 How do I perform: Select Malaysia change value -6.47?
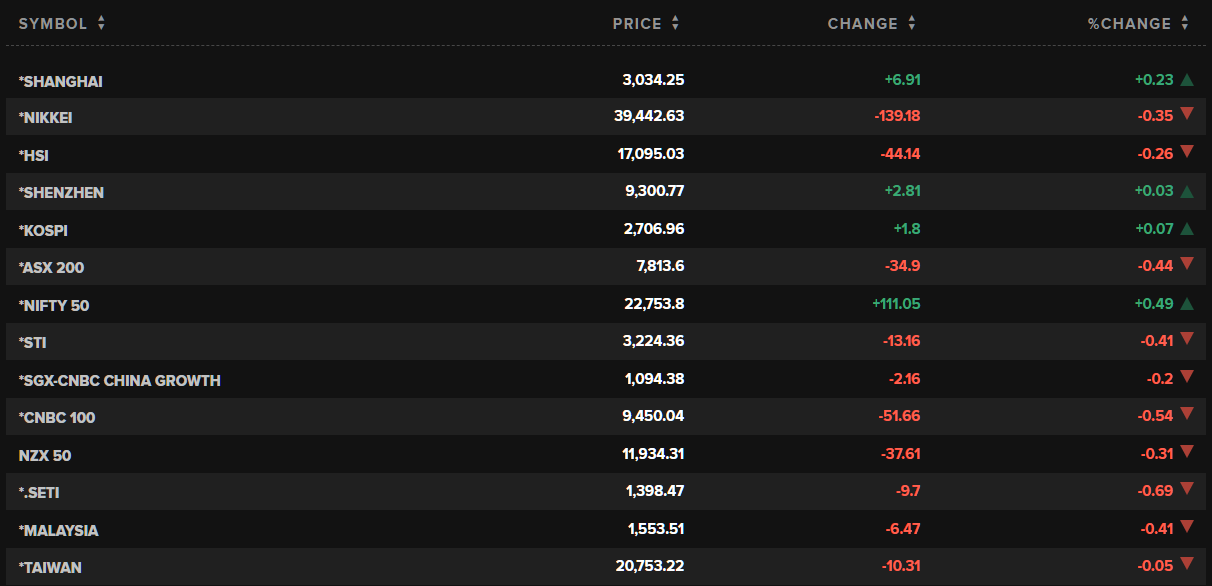coord(902,529)
